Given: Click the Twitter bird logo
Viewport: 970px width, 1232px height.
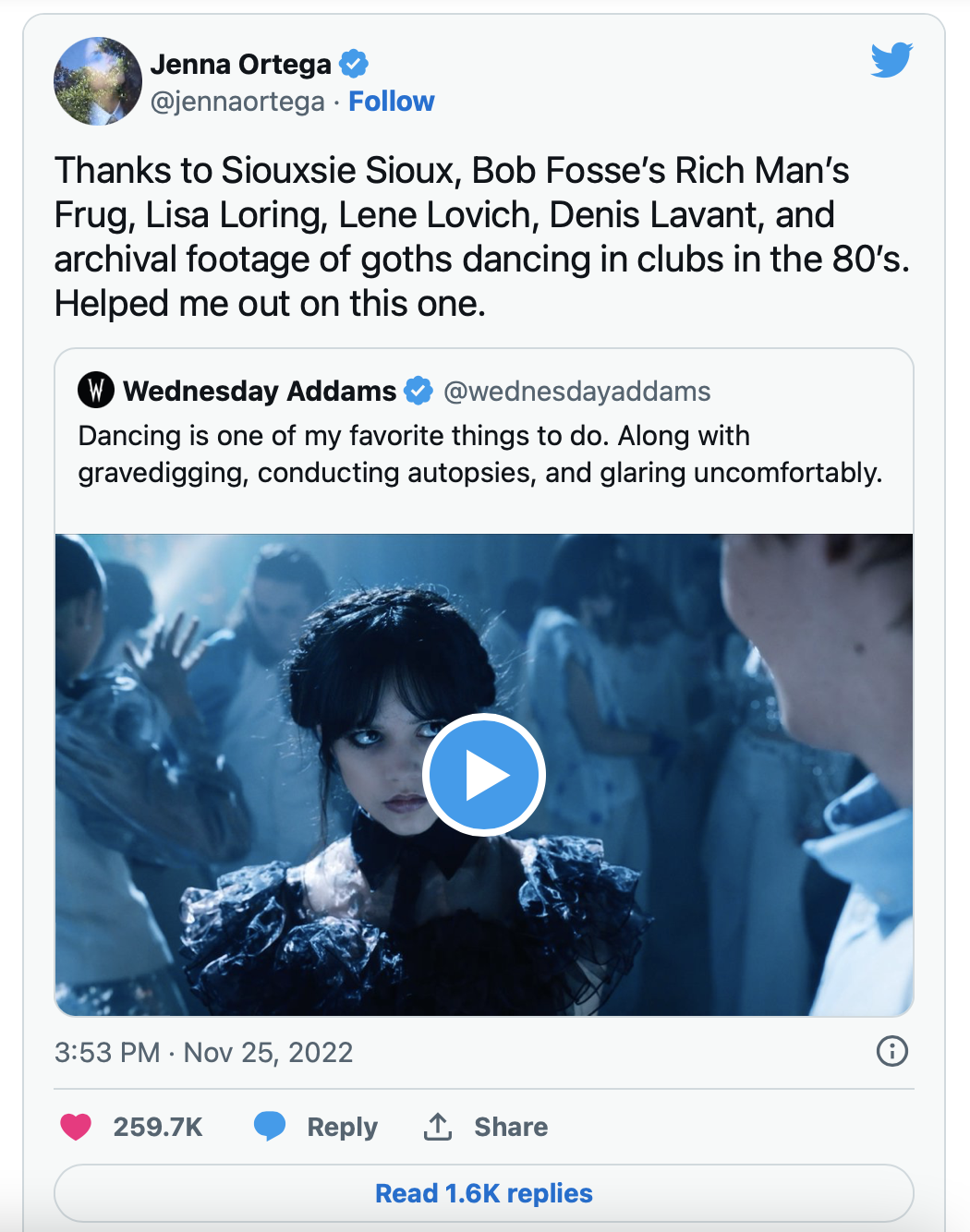Looking at the screenshot, I should pos(891,60).
